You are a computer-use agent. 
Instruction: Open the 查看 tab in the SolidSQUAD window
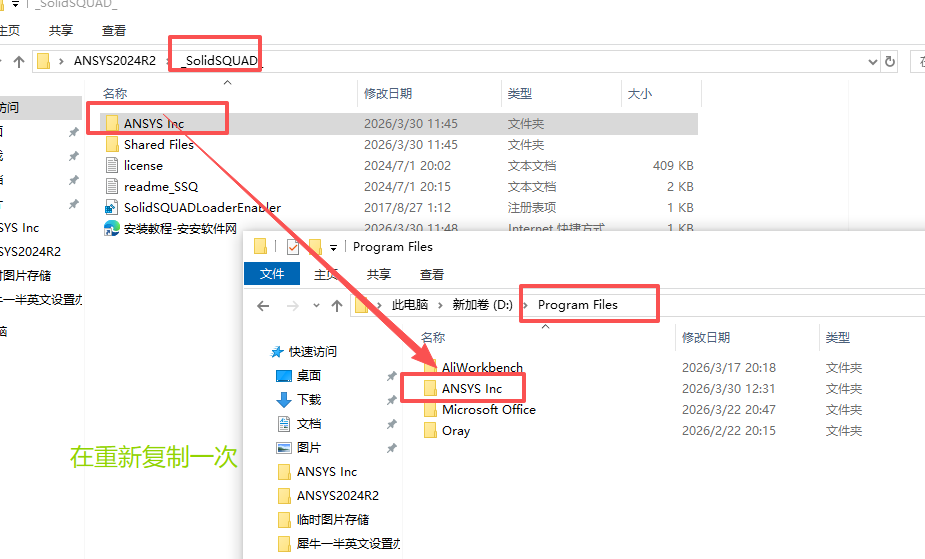pos(114,31)
